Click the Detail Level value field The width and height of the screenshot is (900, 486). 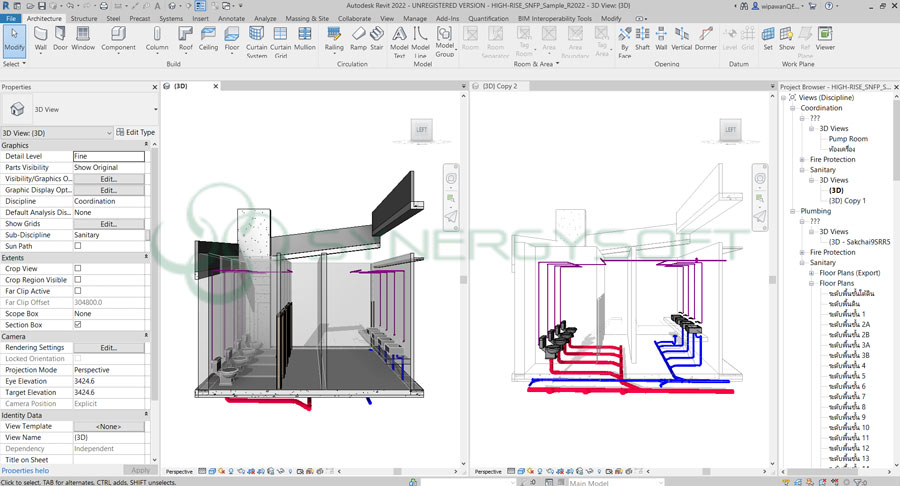108,156
